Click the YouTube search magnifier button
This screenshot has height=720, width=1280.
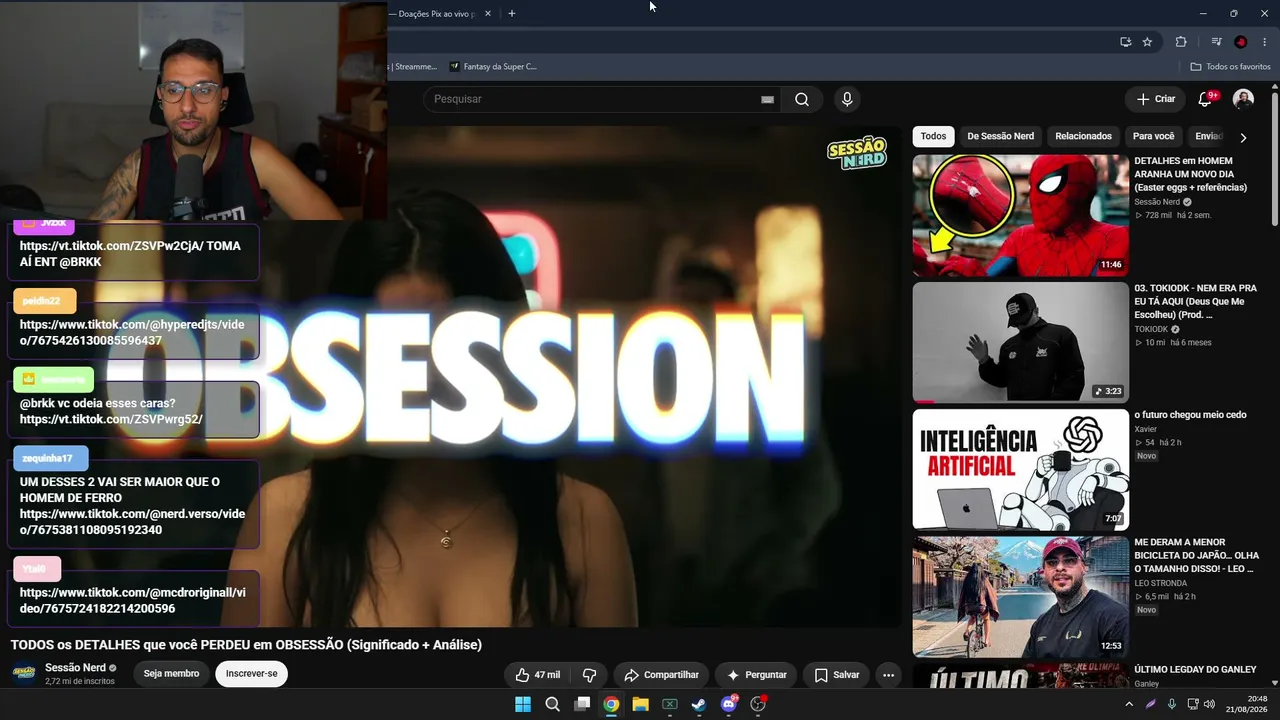tap(802, 99)
